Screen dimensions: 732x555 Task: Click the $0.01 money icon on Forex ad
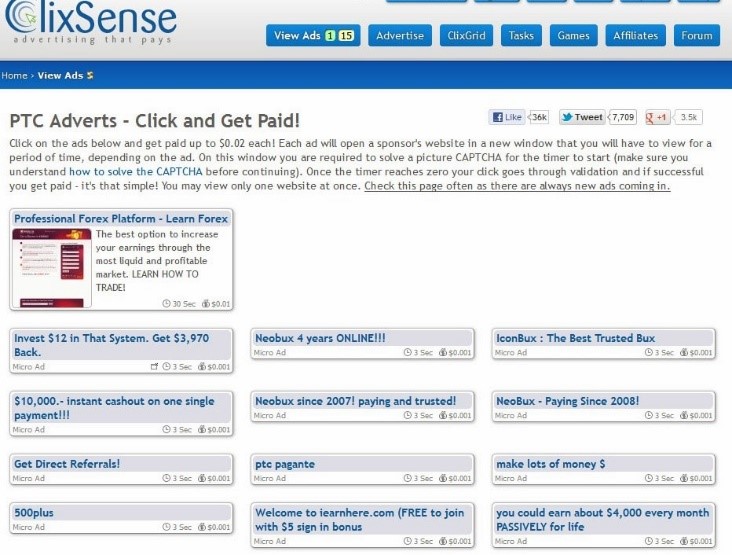tap(205, 304)
